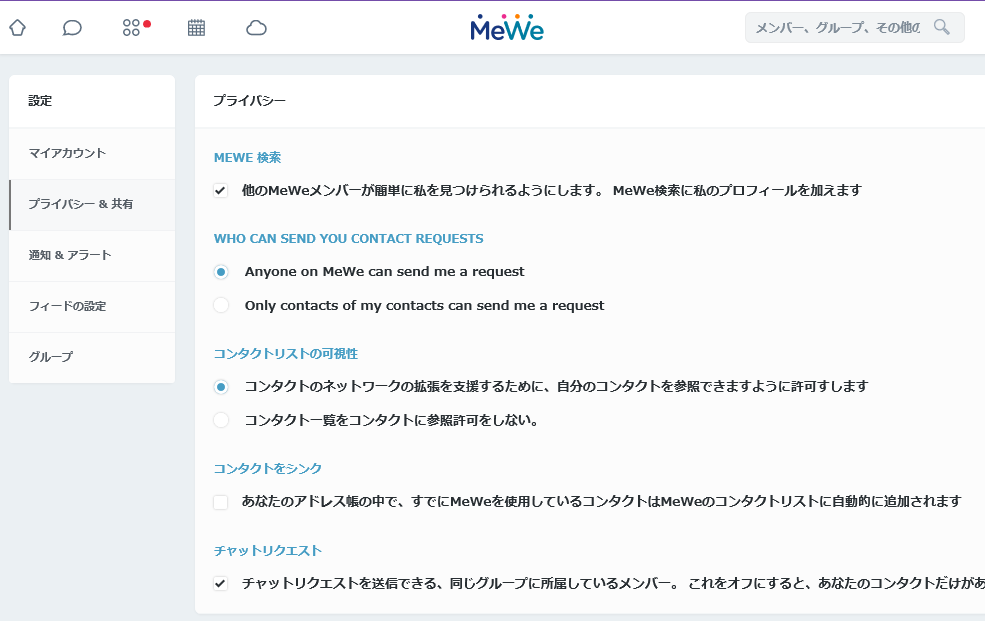Uncheck チャットリクエスト group members checkbox
985x621 pixels.
click(220, 583)
